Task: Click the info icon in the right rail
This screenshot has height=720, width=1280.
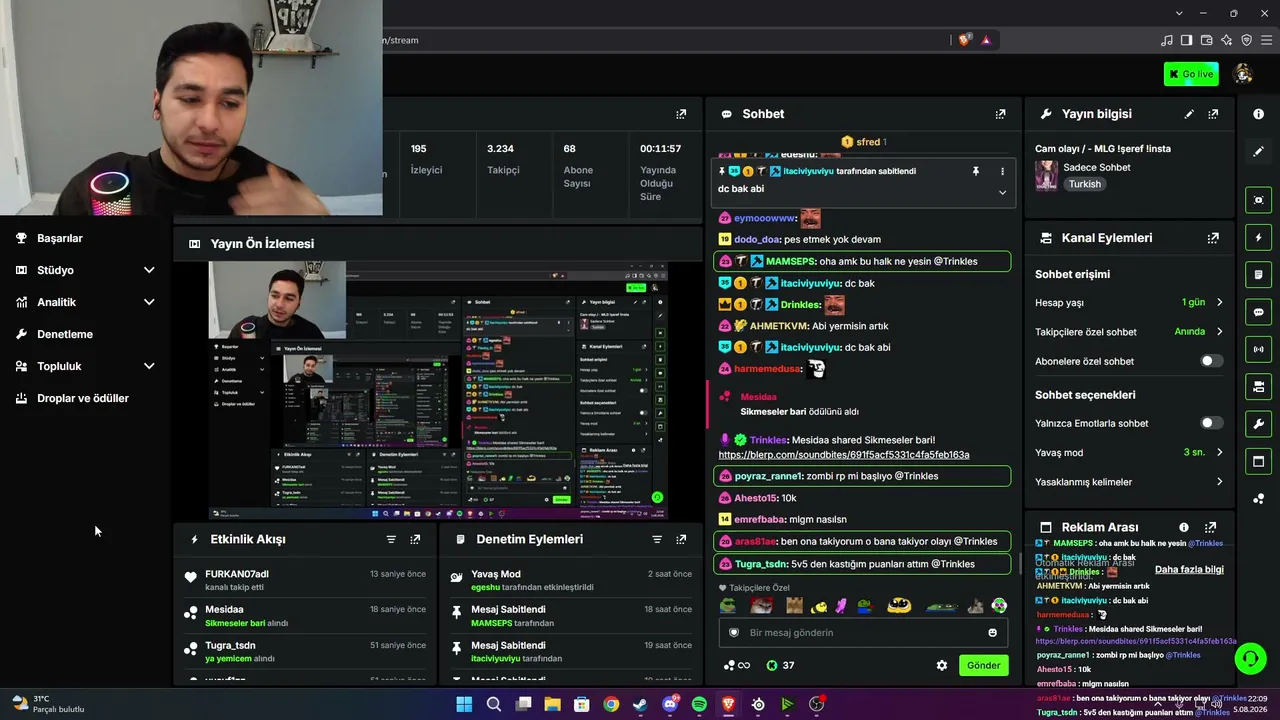Action: point(1258,114)
